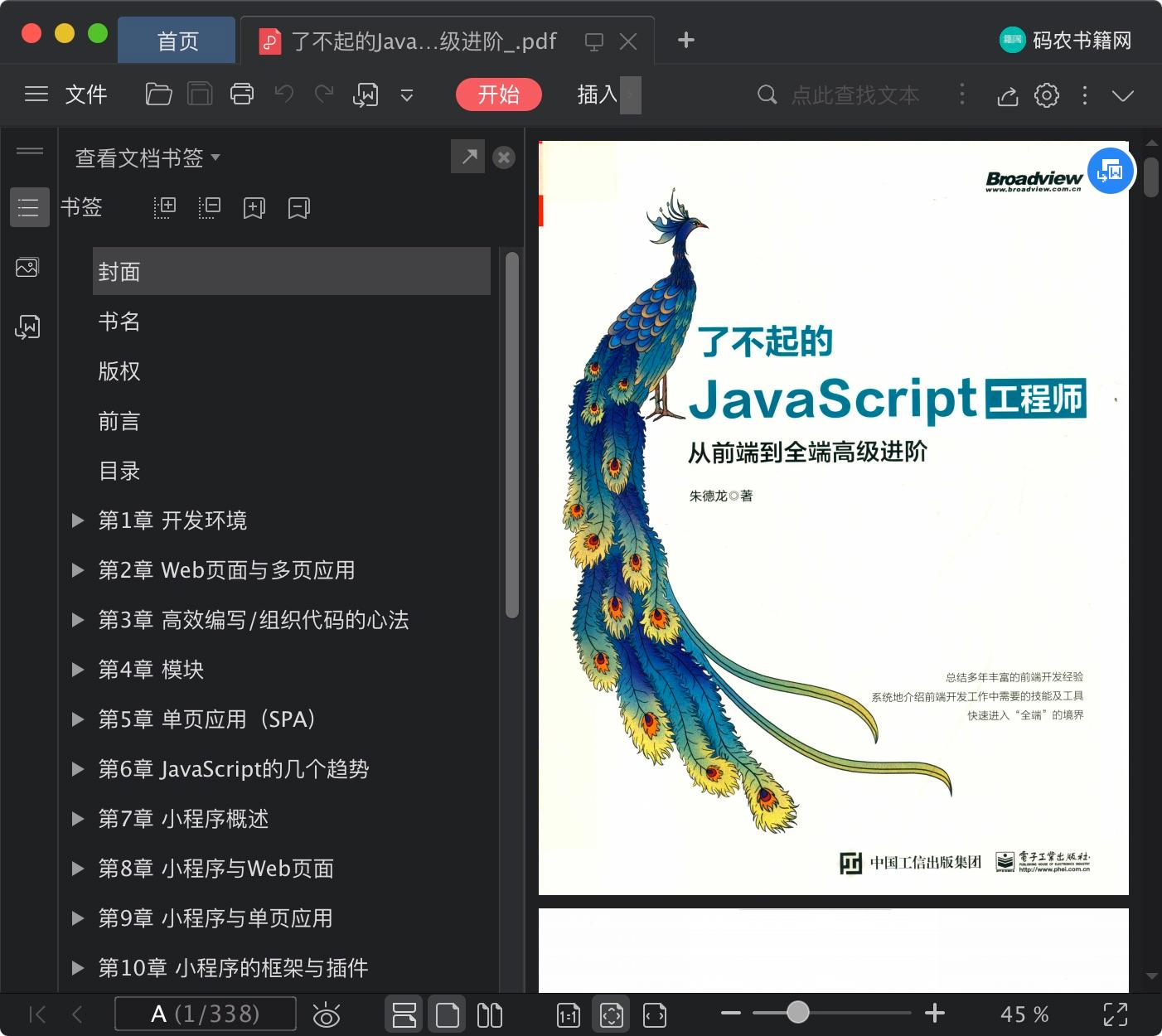
Task: Open settings gear icon
Action: click(1047, 95)
